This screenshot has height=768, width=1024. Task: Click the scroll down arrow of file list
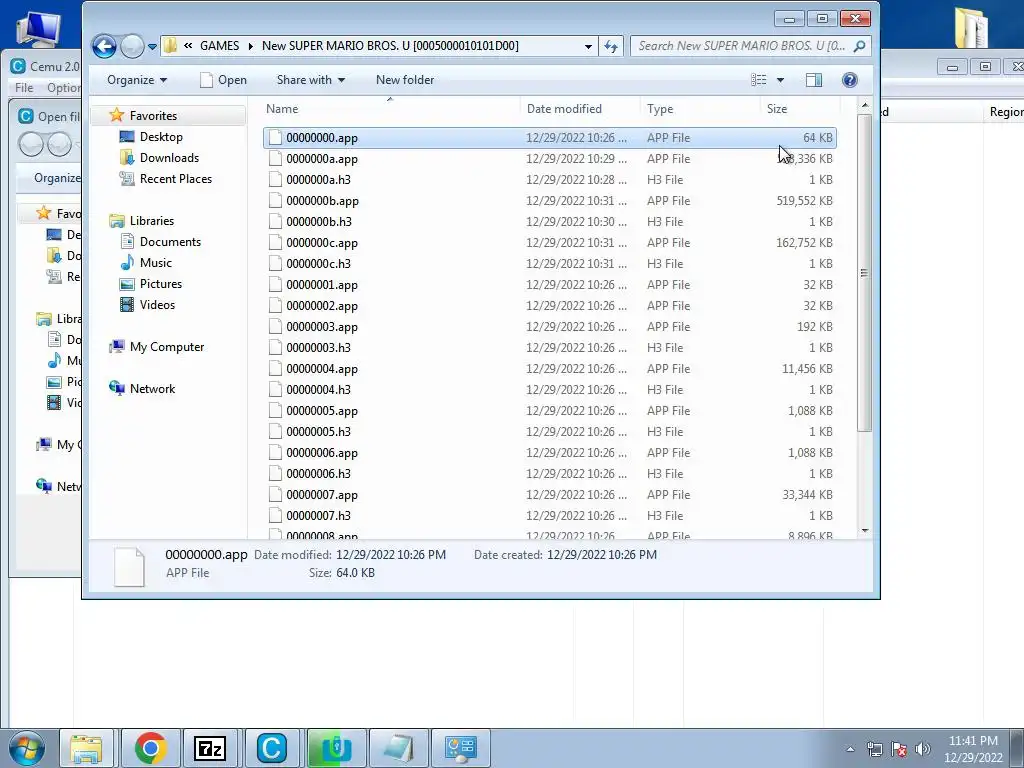point(865,531)
